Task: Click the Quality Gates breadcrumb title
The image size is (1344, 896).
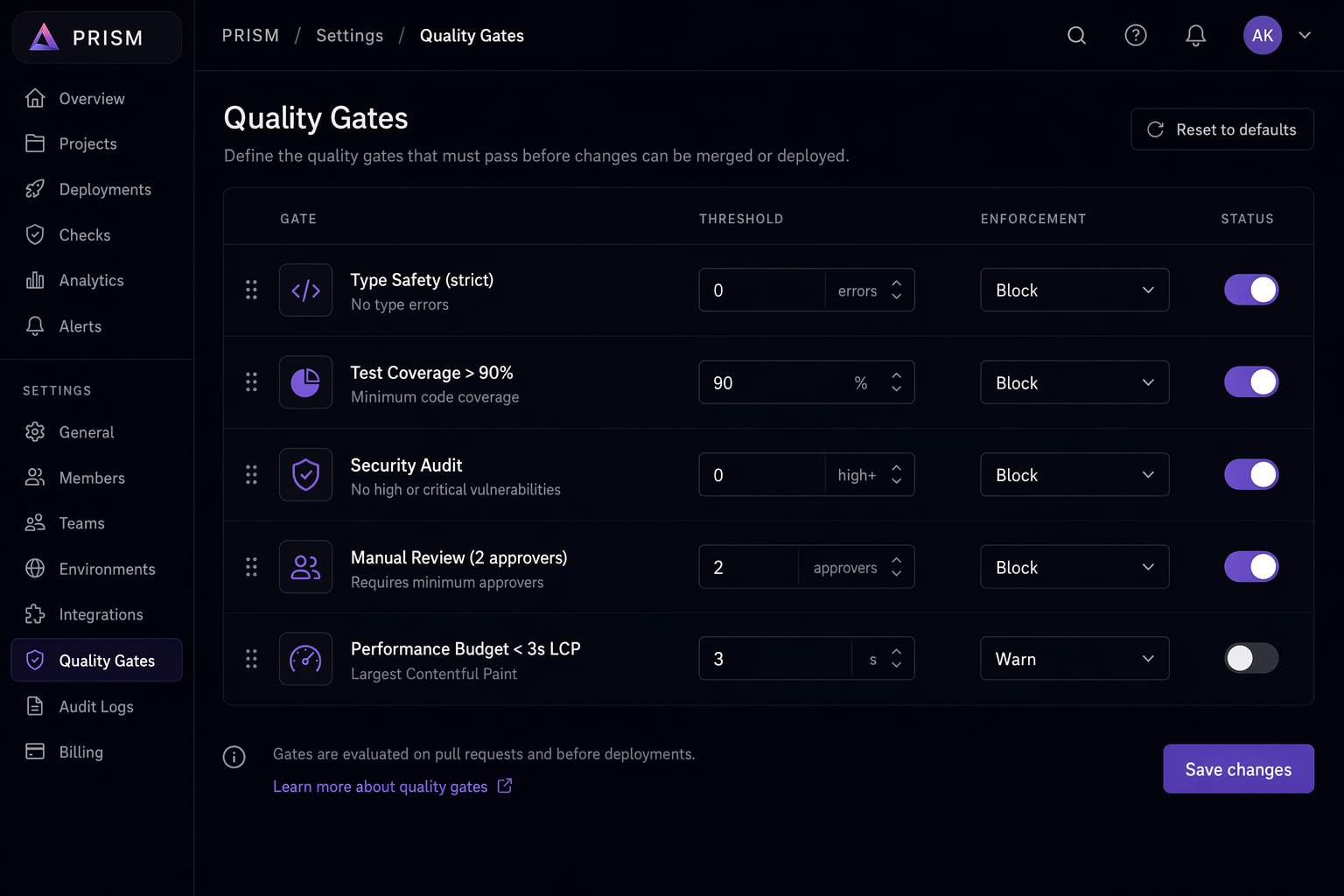Action: click(472, 35)
